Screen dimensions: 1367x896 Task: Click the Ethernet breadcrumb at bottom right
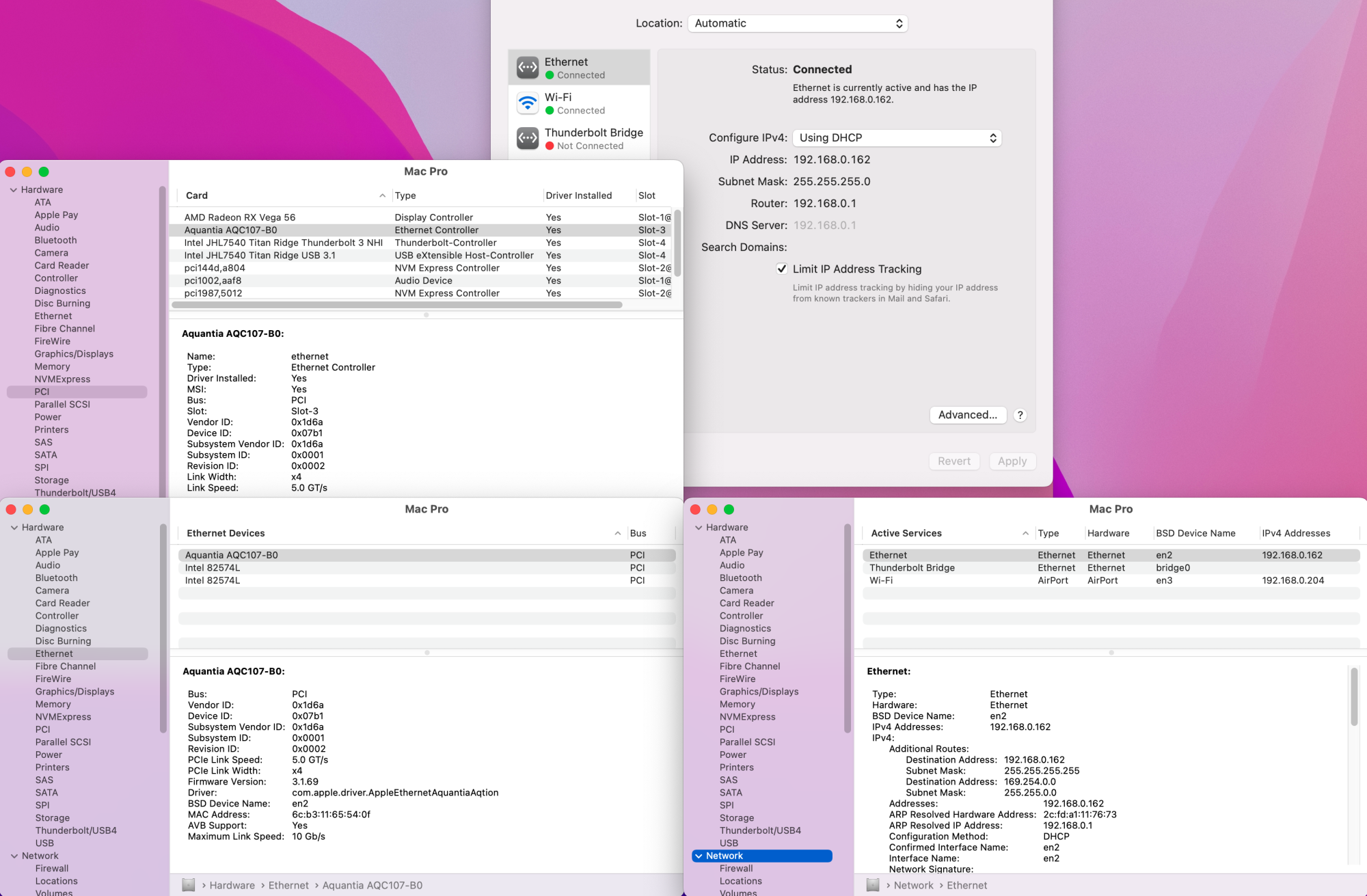(966, 885)
